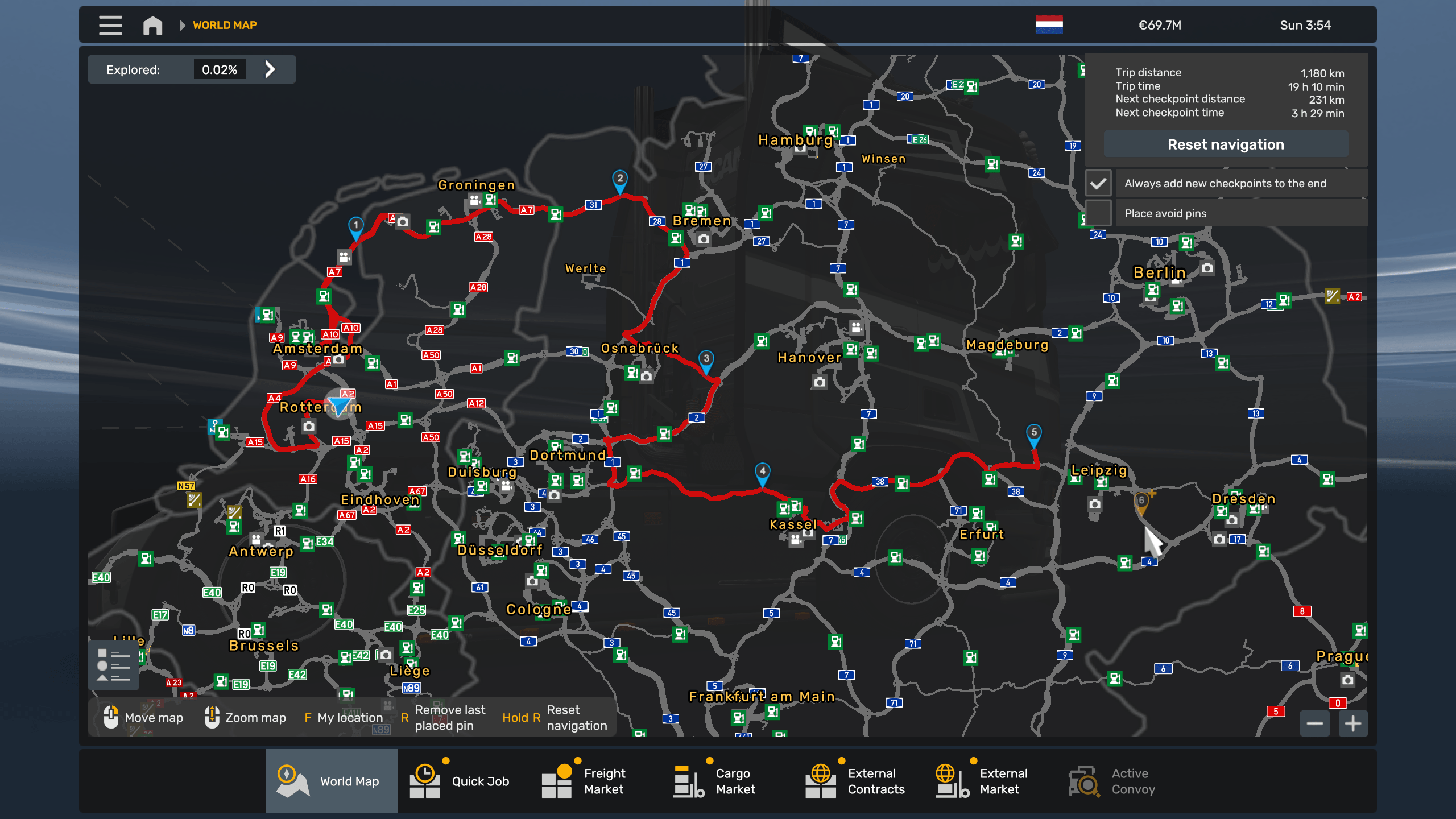Click the Trip distance 1,180 km value
Image resolution: width=1456 pixels, height=819 pixels.
1322,73
